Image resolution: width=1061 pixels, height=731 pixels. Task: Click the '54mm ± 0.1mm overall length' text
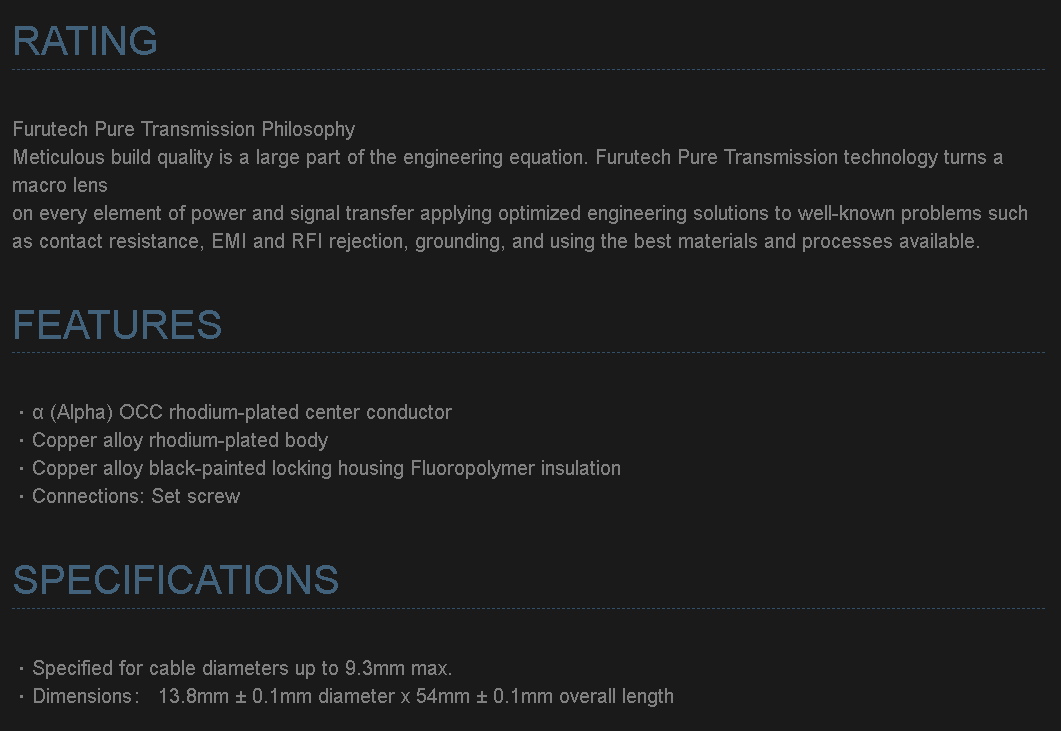pyautogui.click(x=545, y=696)
